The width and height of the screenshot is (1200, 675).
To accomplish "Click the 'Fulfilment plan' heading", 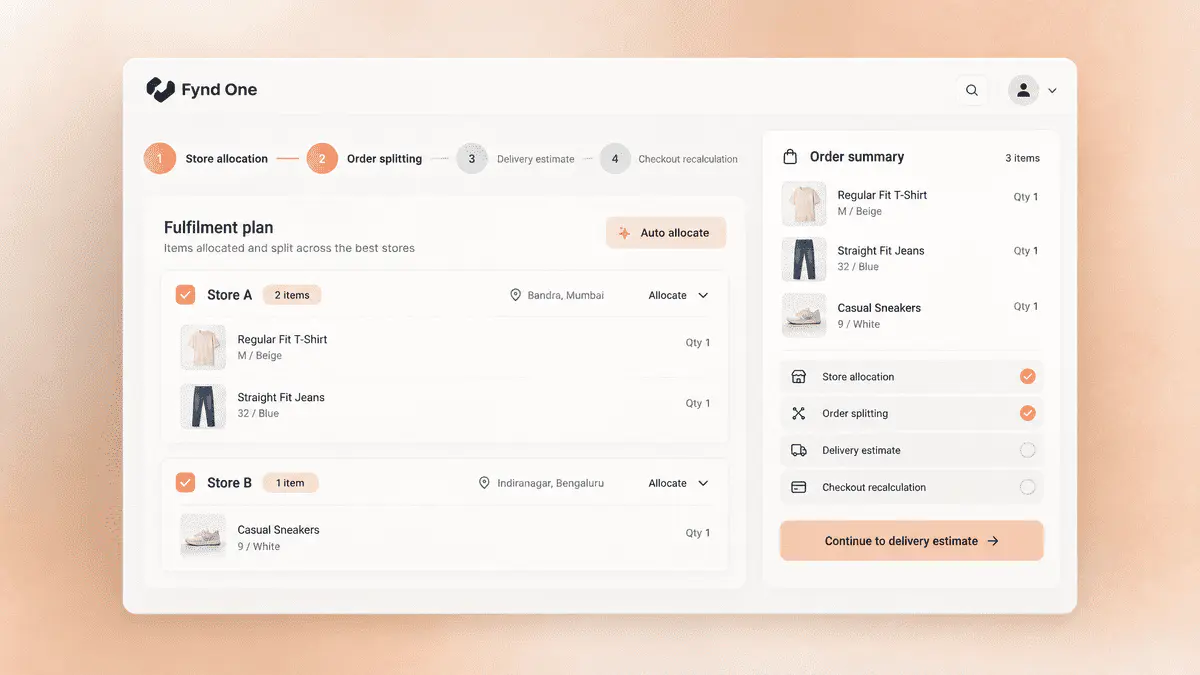I will coord(219,227).
